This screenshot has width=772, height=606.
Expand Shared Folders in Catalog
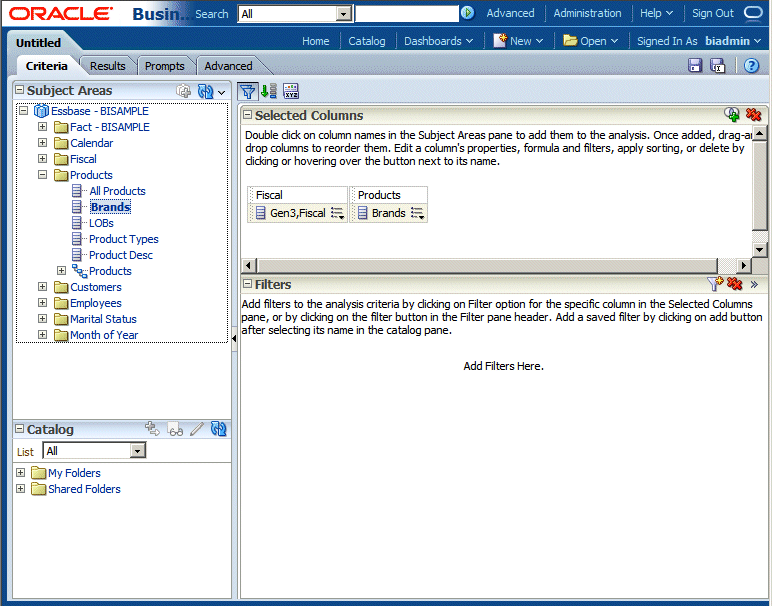(21, 489)
